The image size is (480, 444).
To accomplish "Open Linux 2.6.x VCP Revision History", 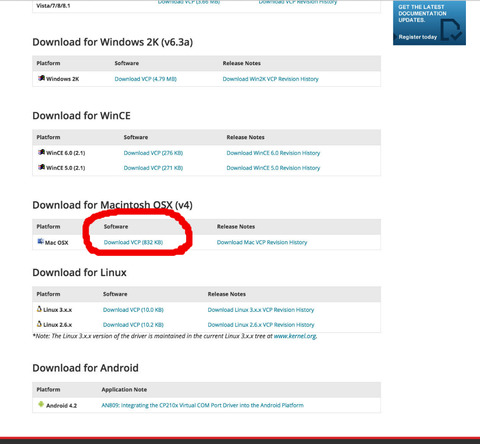I will (x=261, y=325).
